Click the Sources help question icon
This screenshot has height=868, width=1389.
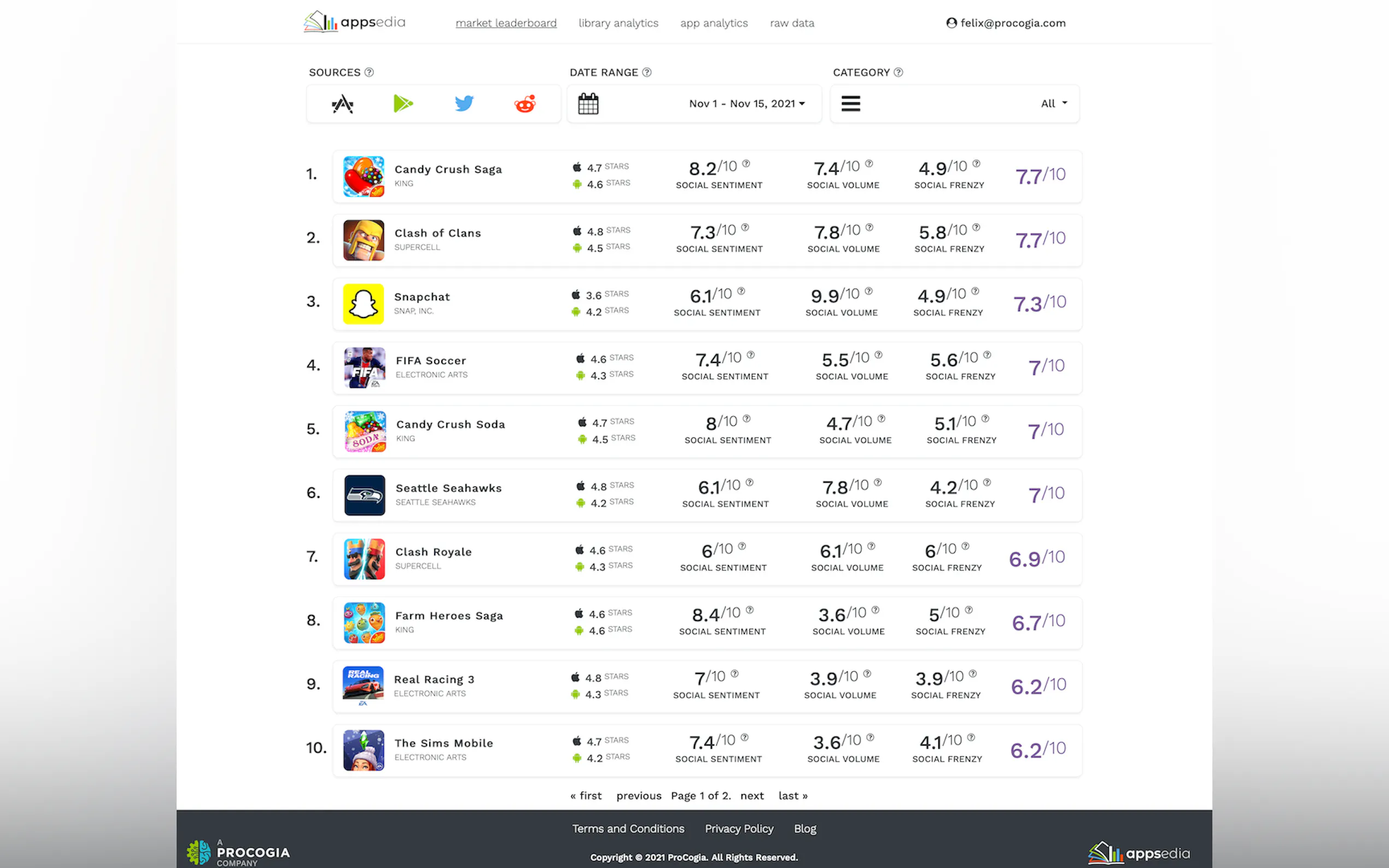[x=369, y=72]
